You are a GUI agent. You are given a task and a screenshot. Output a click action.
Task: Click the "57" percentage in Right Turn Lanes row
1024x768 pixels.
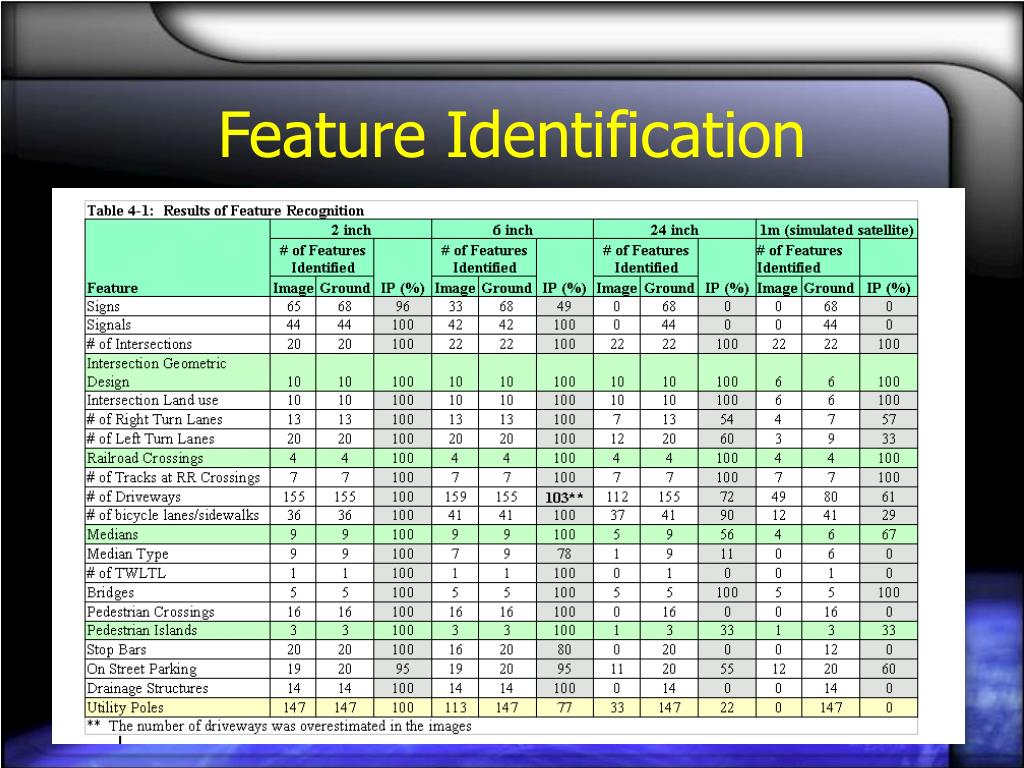889,419
